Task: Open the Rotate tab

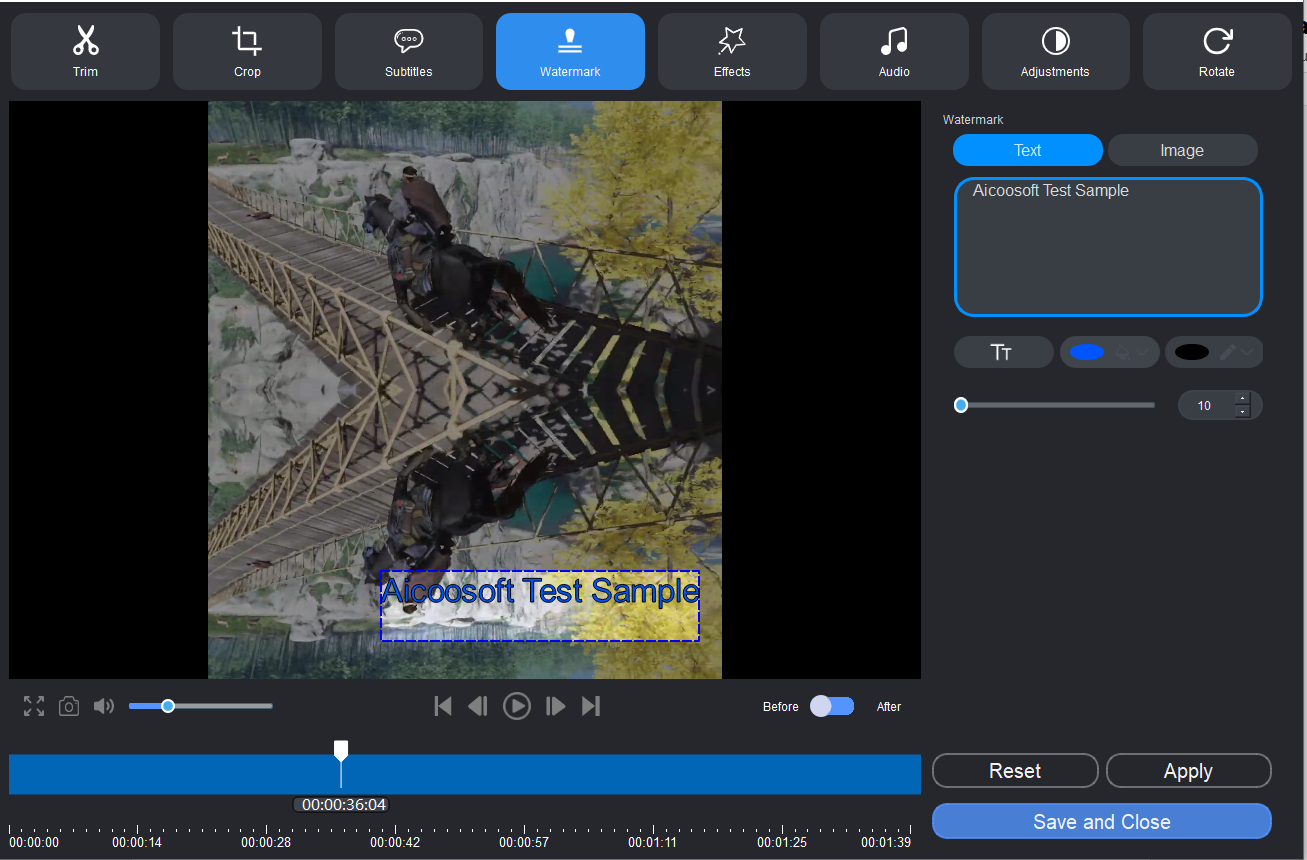Action: [1217, 51]
